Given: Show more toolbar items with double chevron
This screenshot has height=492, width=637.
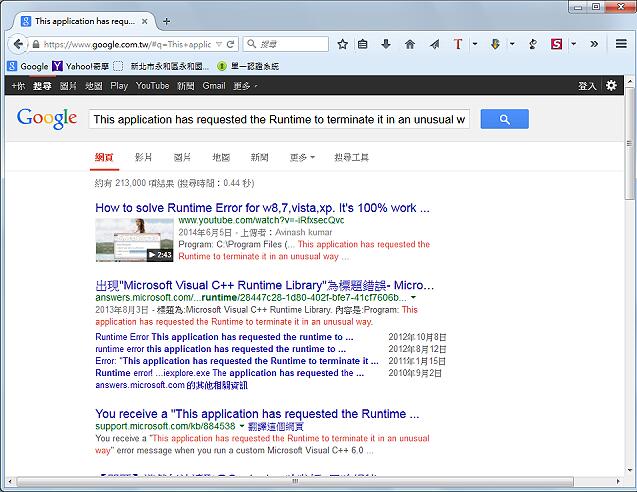Looking at the screenshot, I should click(594, 44).
